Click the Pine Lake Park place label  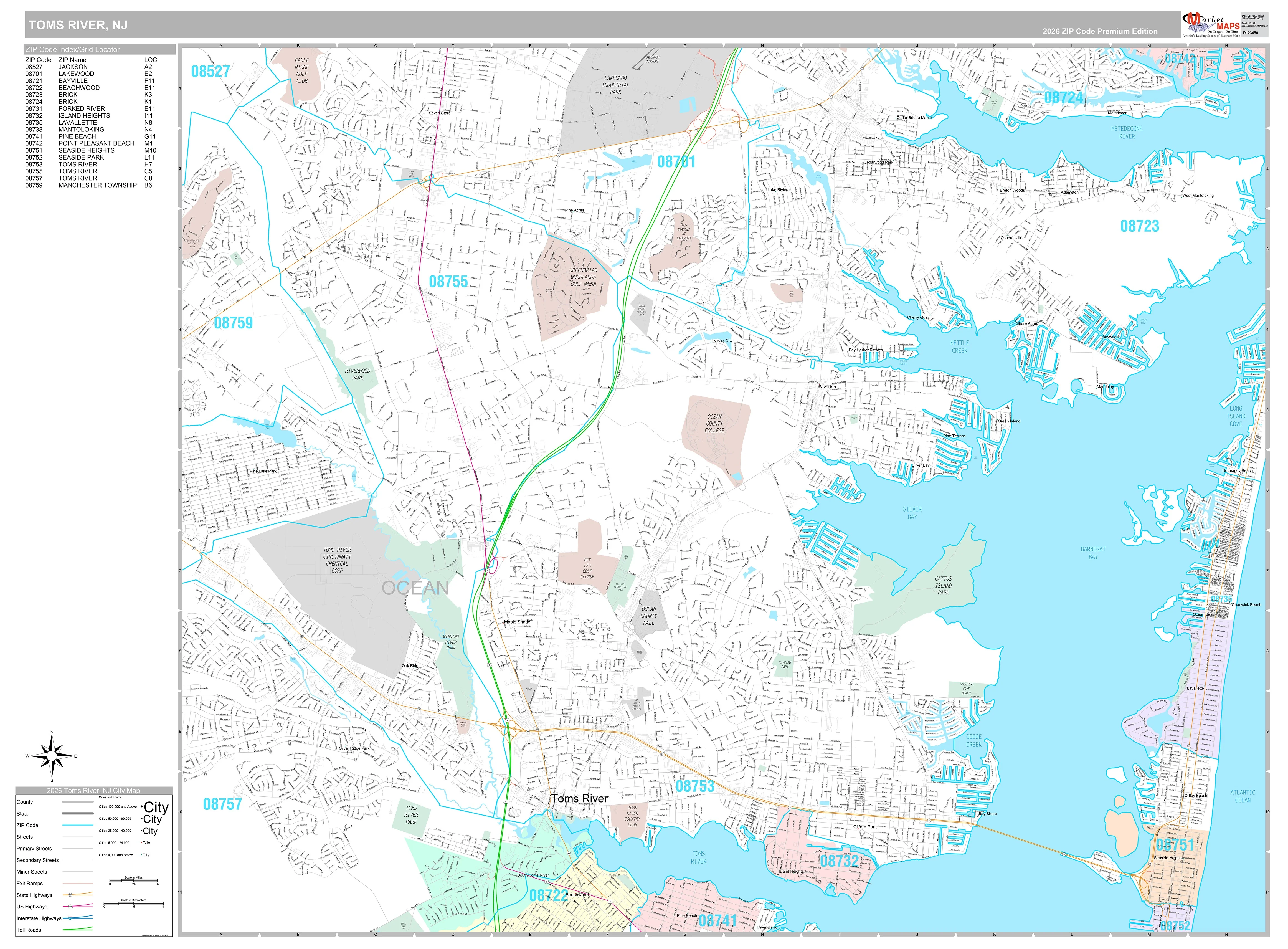[x=263, y=471]
